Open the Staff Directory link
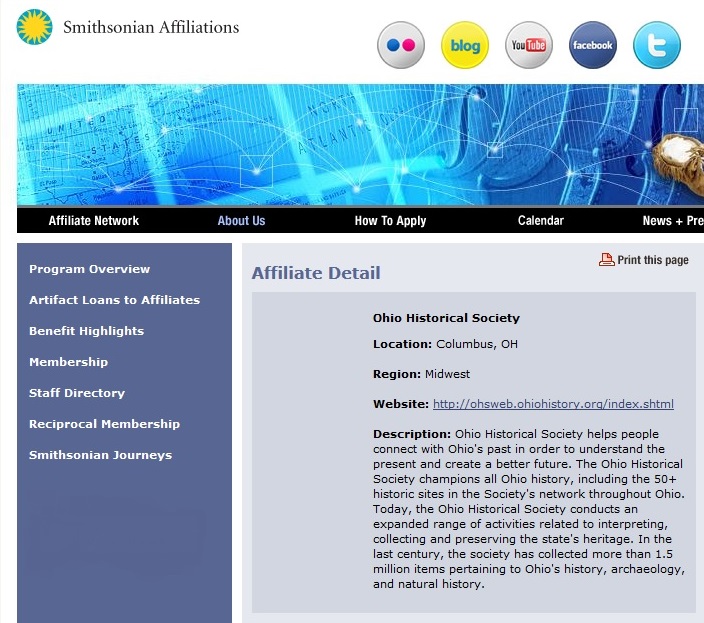Screen dimensions: 704x623 pos(77,393)
